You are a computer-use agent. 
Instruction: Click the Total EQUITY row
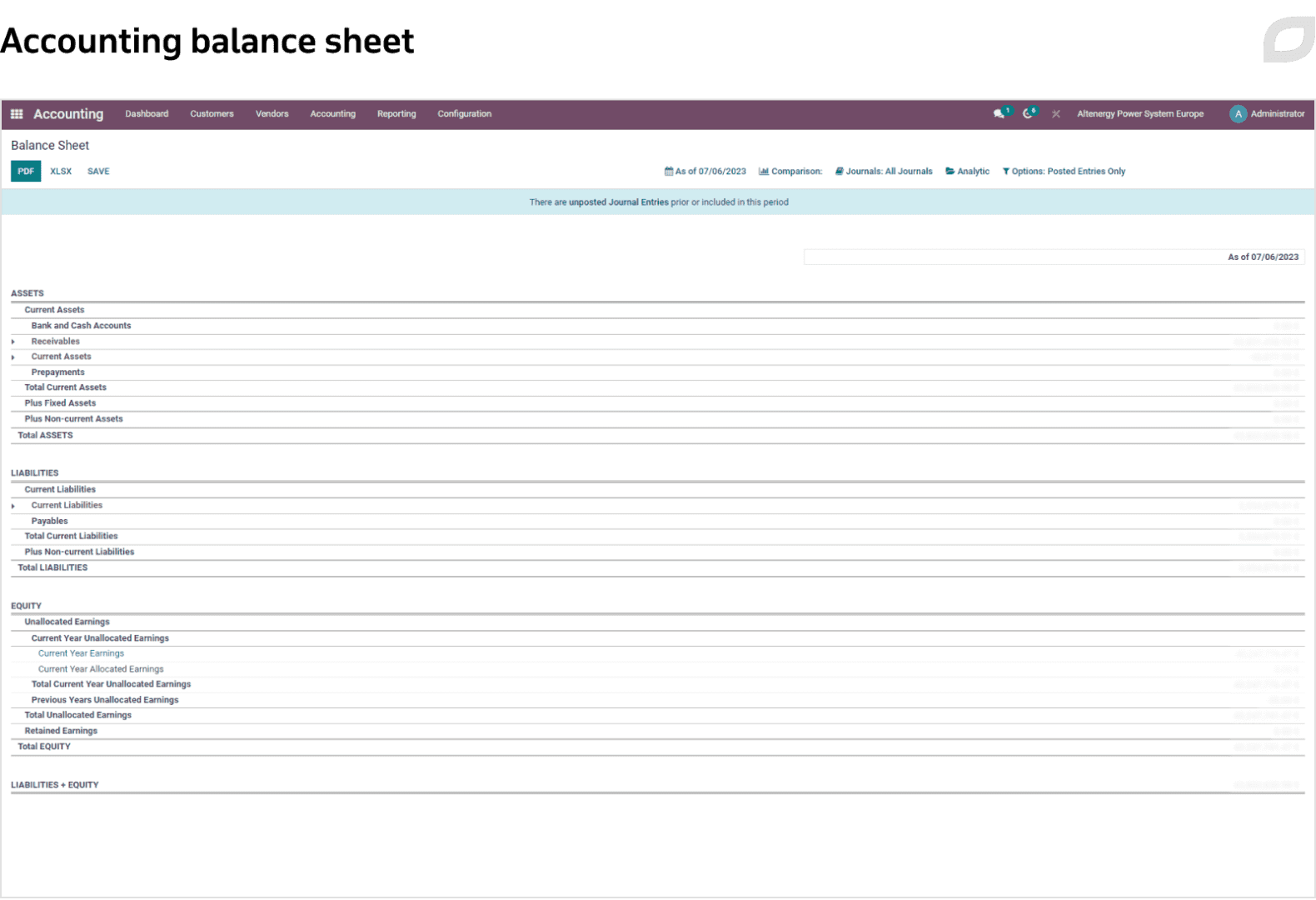(x=657, y=747)
